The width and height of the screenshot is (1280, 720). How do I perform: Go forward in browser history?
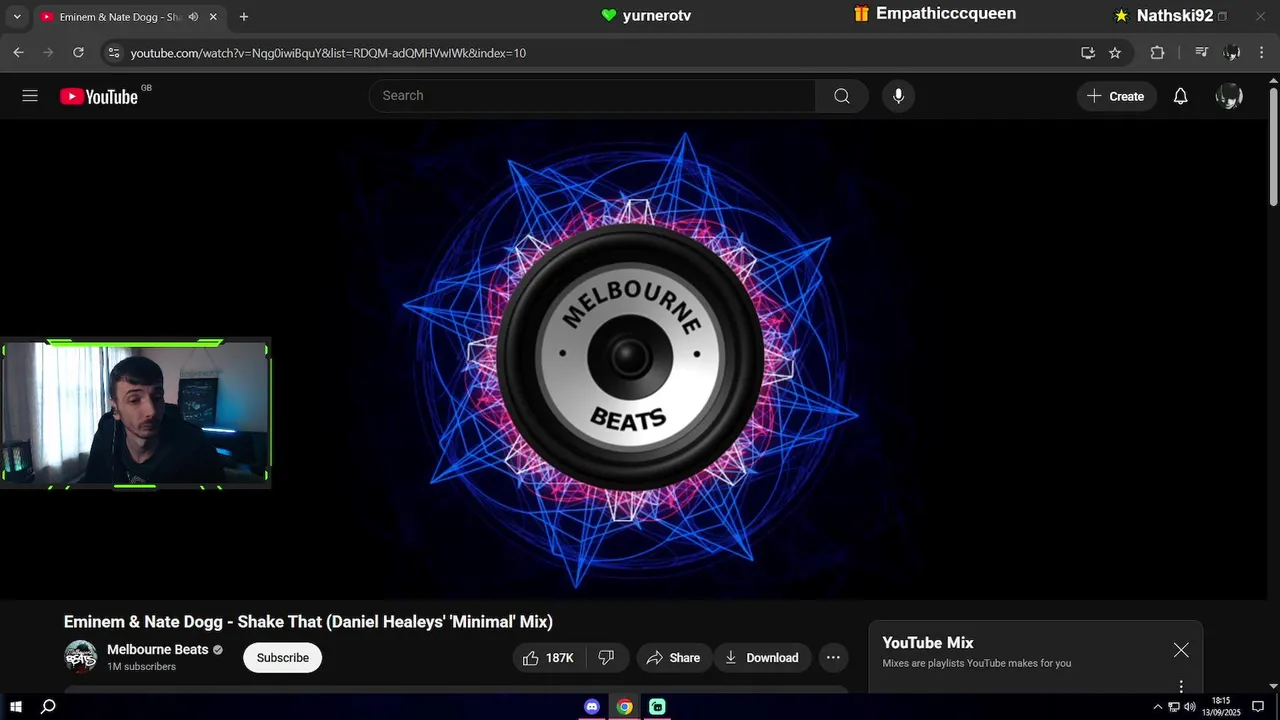[x=48, y=53]
